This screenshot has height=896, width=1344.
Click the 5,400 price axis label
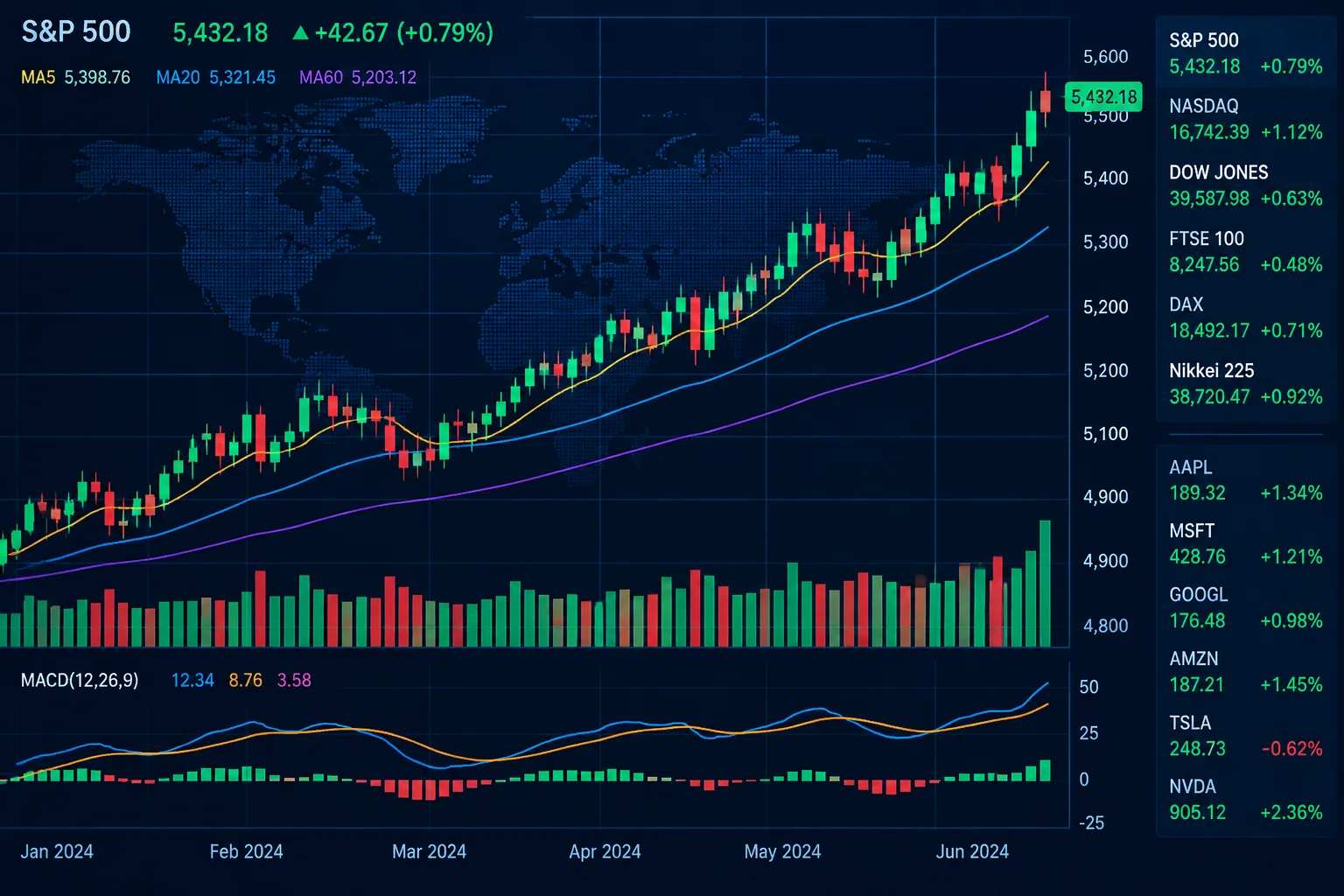[x=1106, y=178]
